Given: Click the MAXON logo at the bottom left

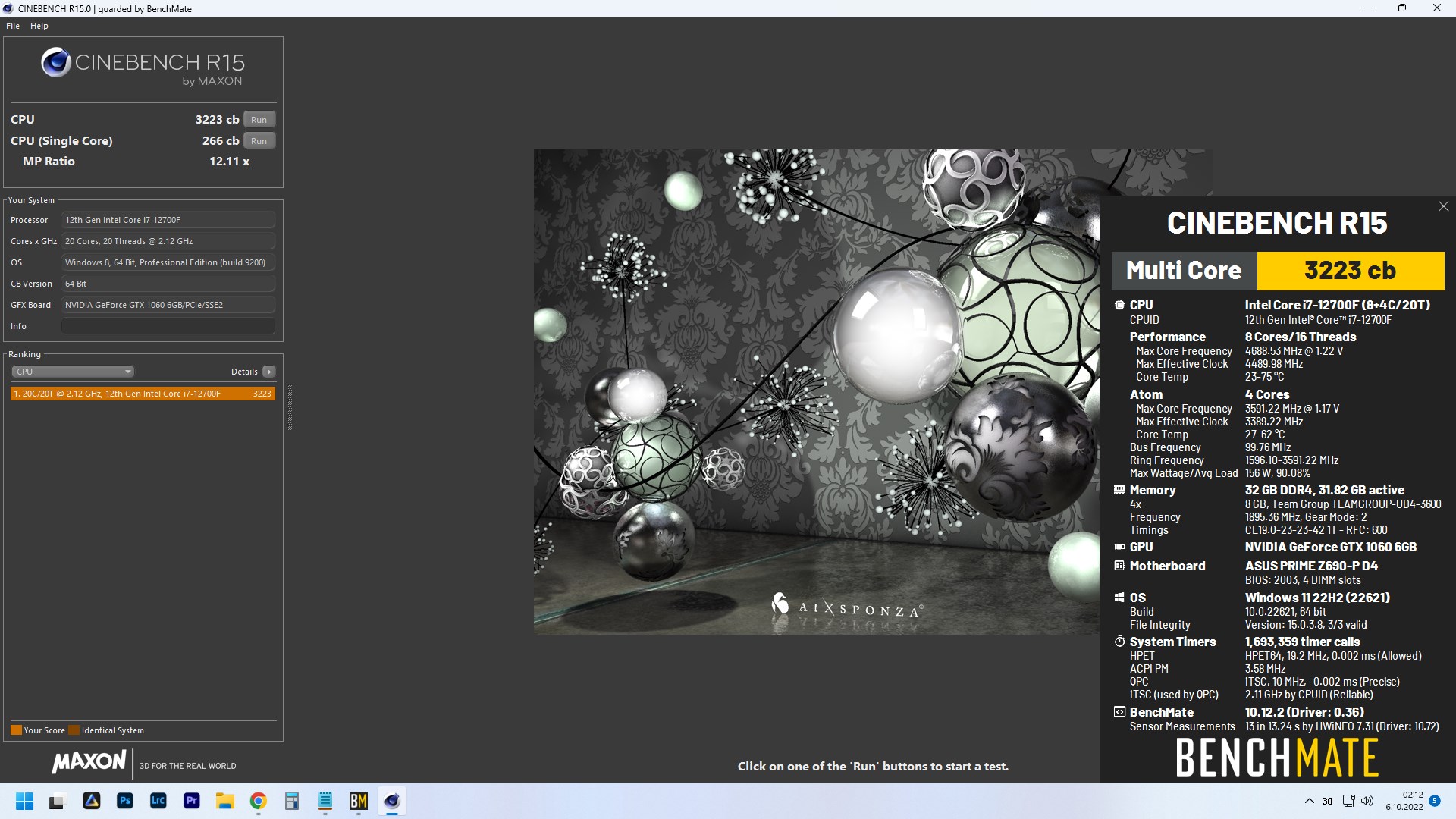Looking at the screenshot, I should [x=89, y=762].
